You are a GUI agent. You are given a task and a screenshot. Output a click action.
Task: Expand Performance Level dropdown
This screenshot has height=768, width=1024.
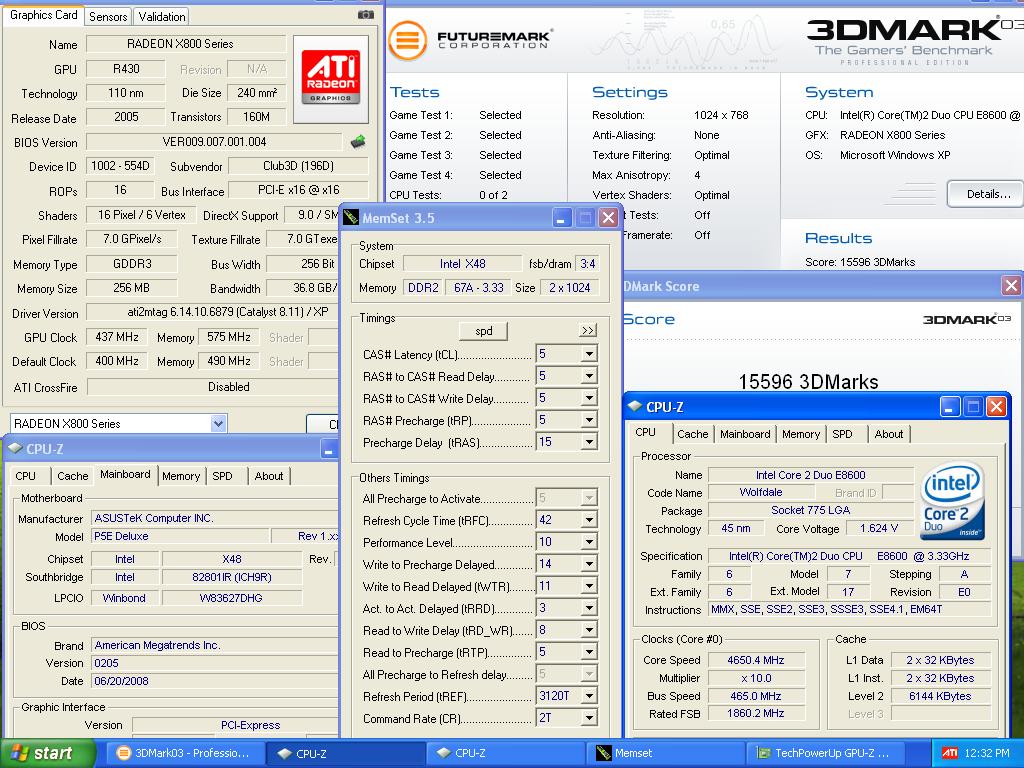[x=589, y=542]
